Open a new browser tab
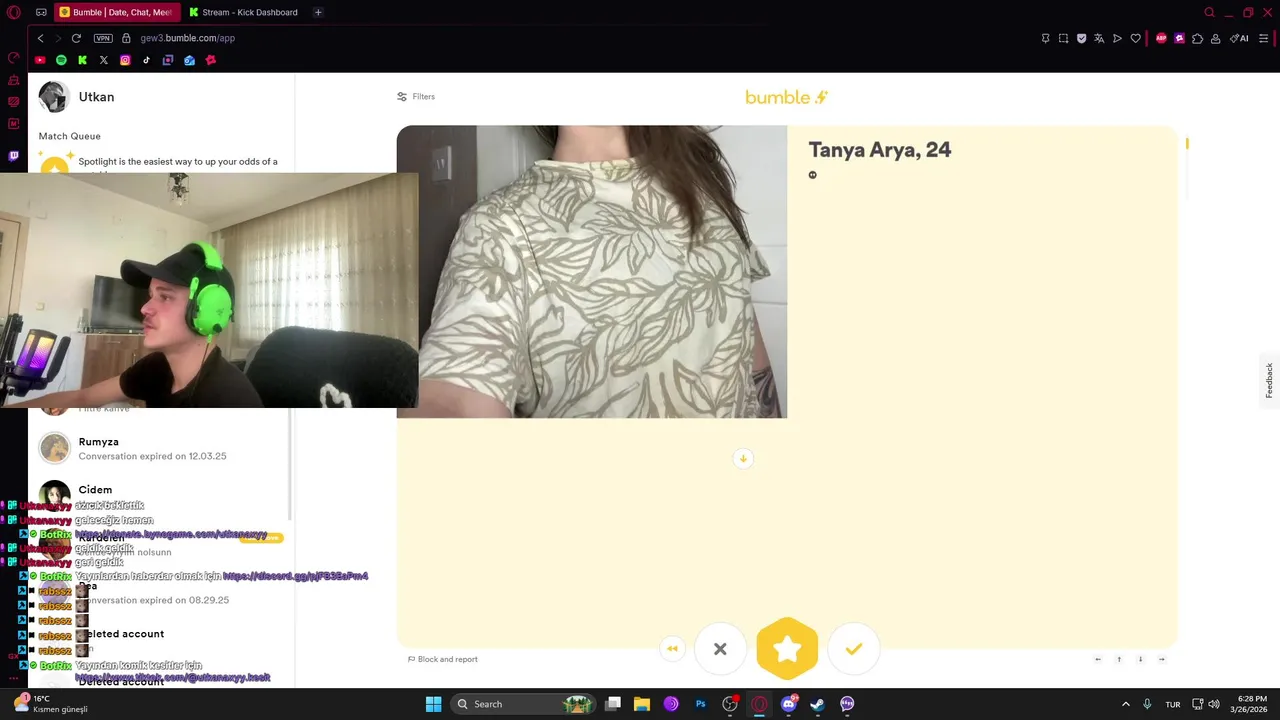Image resolution: width=1280 pixels, height=720 pixels. coord(318,12)
